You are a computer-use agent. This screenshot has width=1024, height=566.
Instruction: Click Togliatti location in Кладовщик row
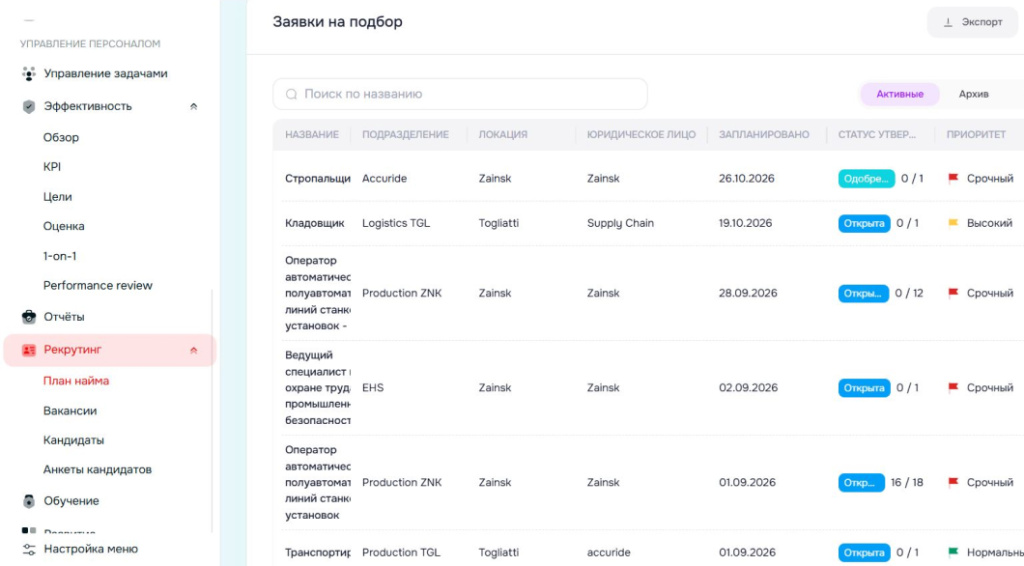click(498, 223)
